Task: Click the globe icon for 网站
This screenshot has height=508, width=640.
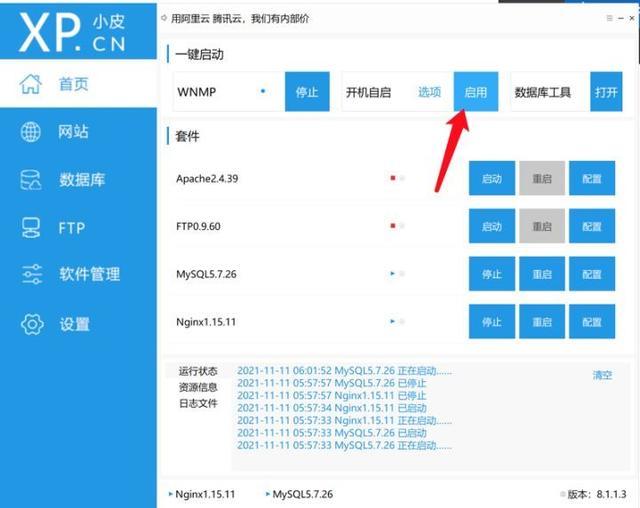Action: (x=31, y=132)
